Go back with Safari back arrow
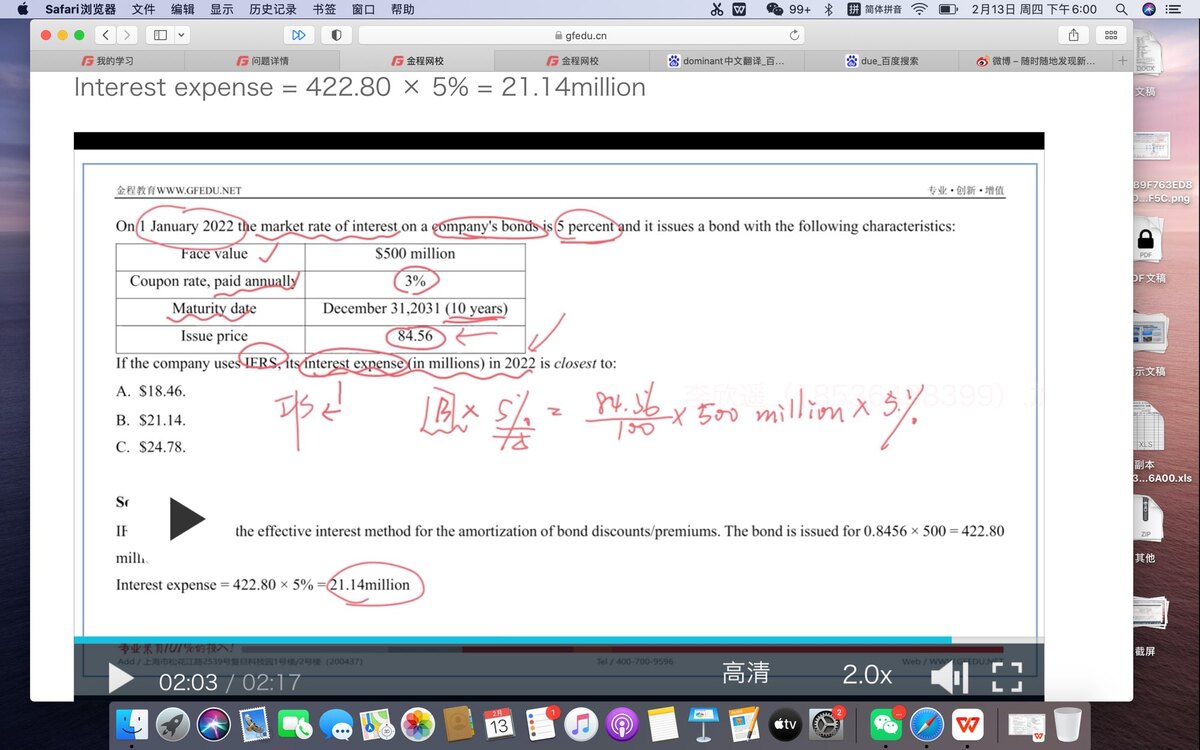1200x750 pixels. point(106,35)
